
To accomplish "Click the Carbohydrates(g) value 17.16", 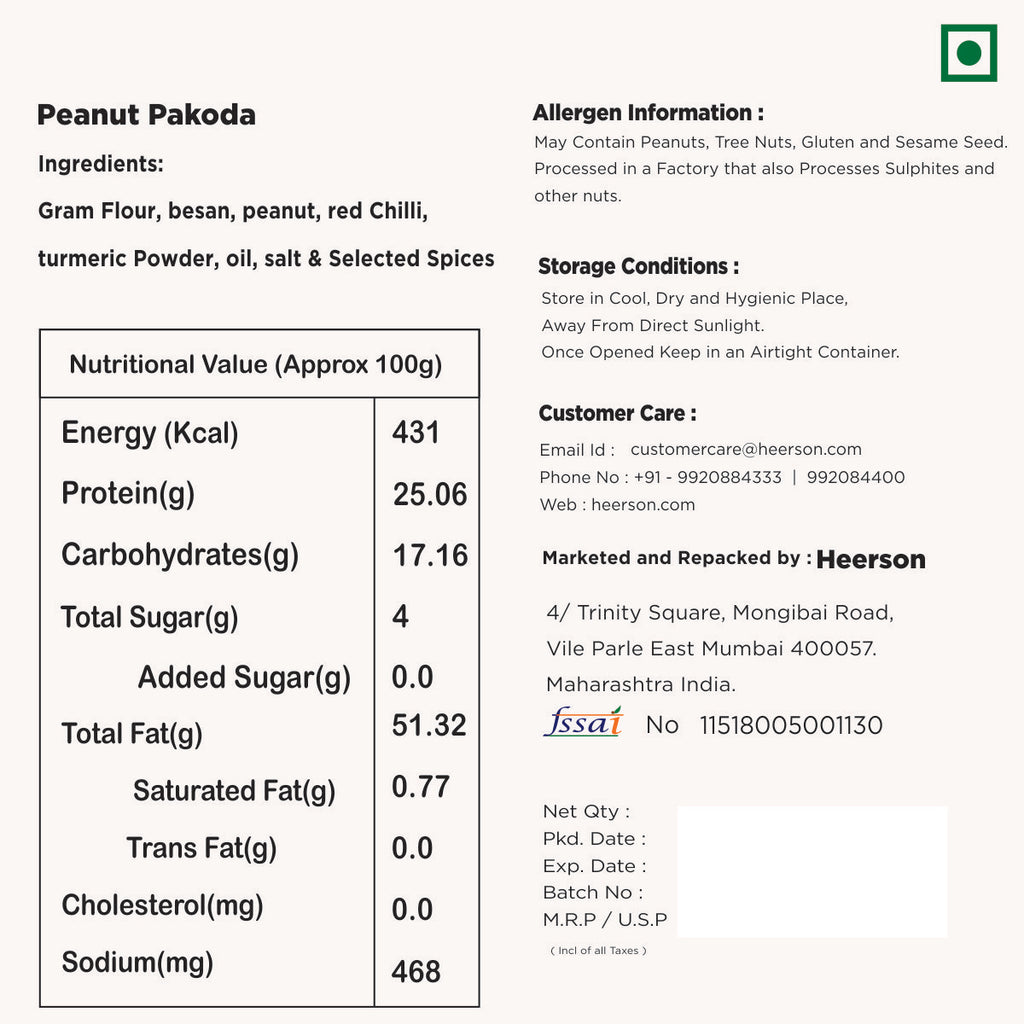I will pyautogui.click(x=430, y=556).
